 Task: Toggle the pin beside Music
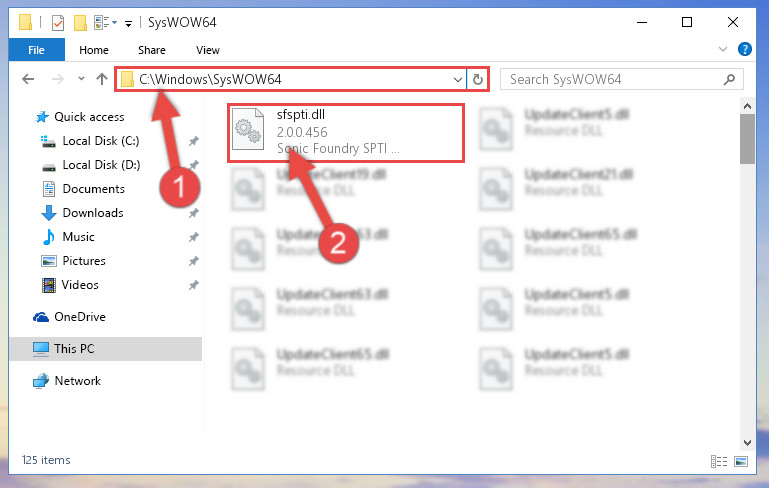click(x=194, y=237)
